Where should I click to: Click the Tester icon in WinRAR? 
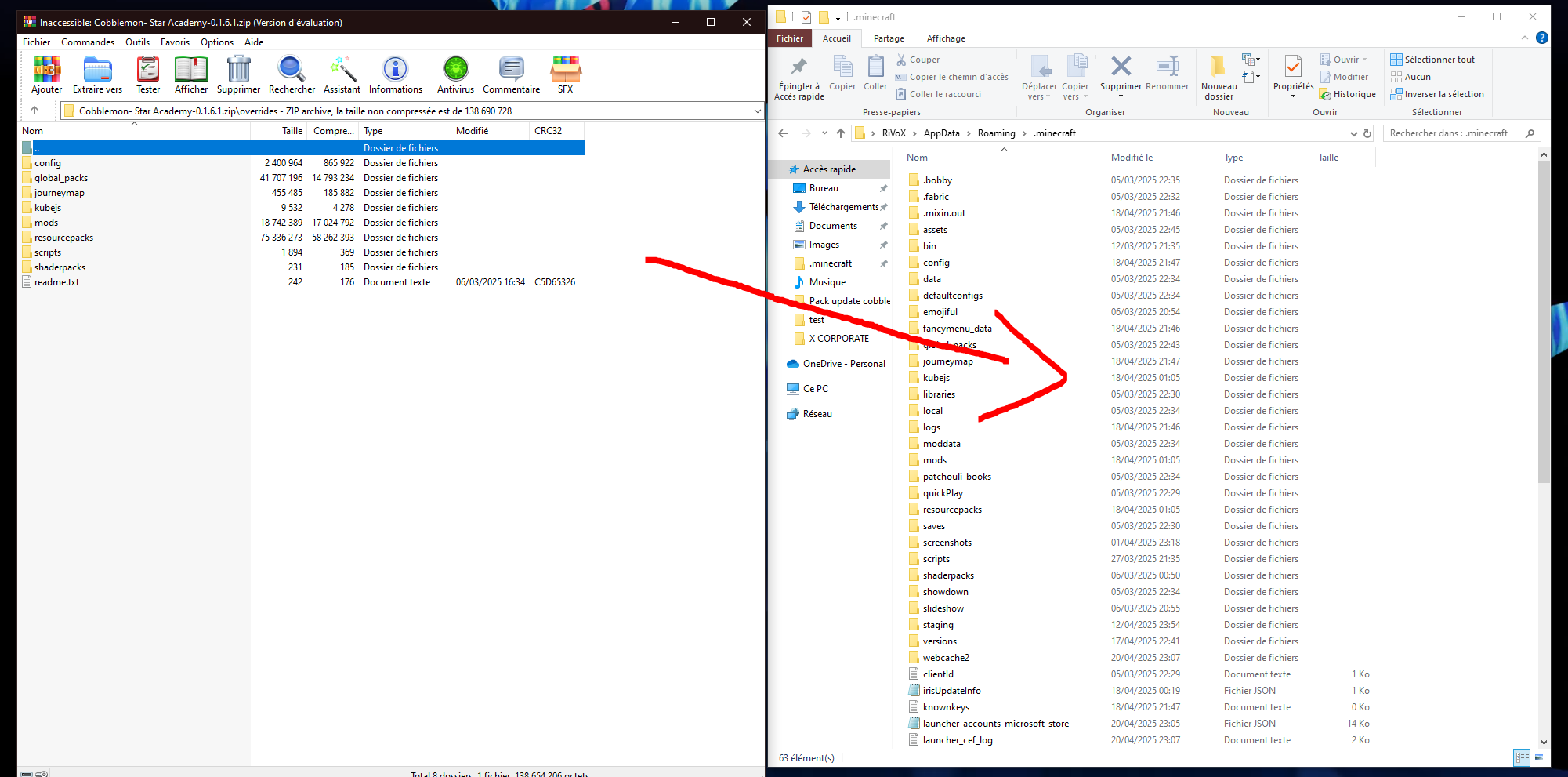click(148, 75)
